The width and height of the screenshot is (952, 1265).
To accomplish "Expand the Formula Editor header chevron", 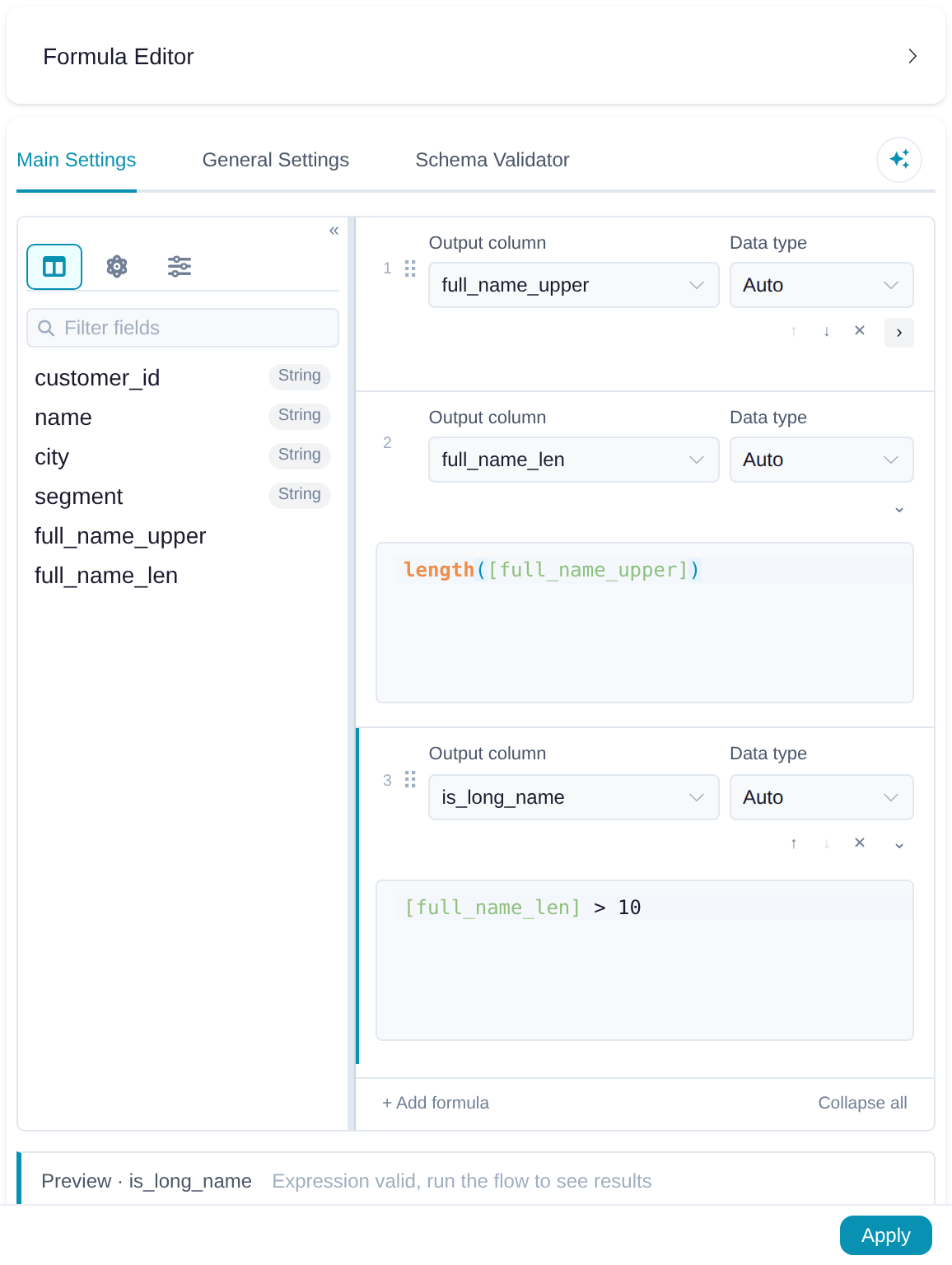I will click(x=912, y=56).
